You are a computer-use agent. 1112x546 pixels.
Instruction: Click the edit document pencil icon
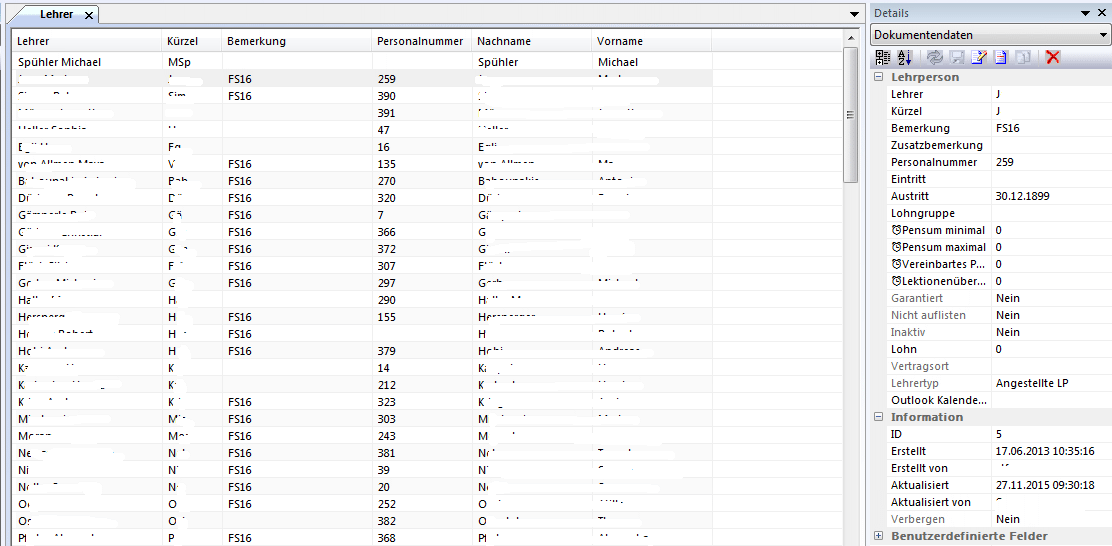pos(978,57)
